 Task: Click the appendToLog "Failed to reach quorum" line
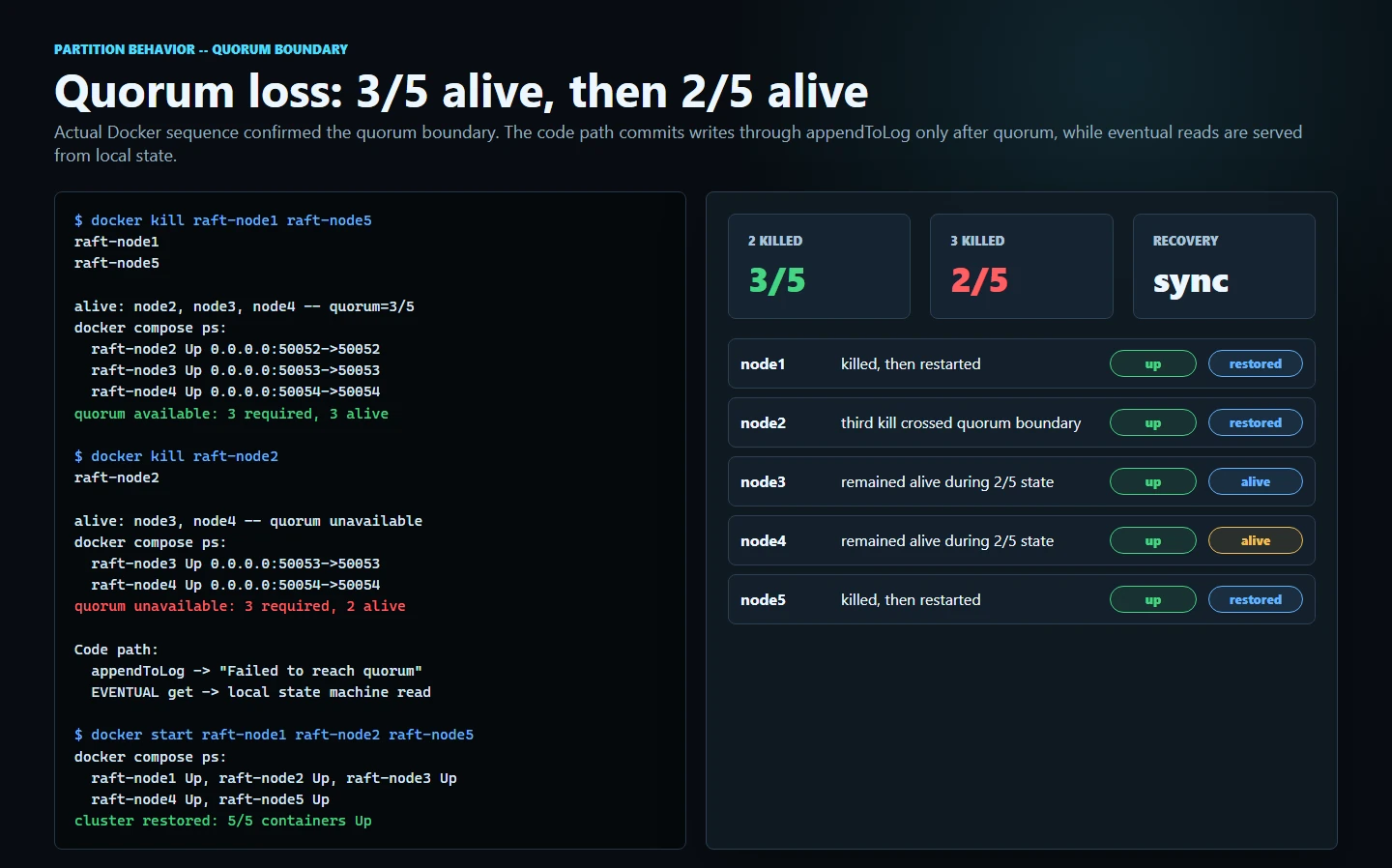point(256,671)
